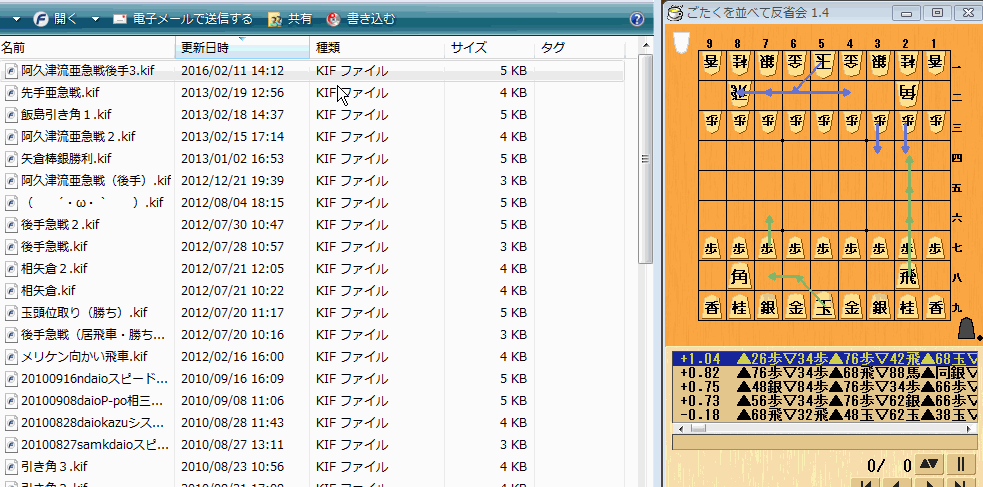Select the +0.75 analysis line
This screenshot has height=487, width=983.
coord(824,387)
